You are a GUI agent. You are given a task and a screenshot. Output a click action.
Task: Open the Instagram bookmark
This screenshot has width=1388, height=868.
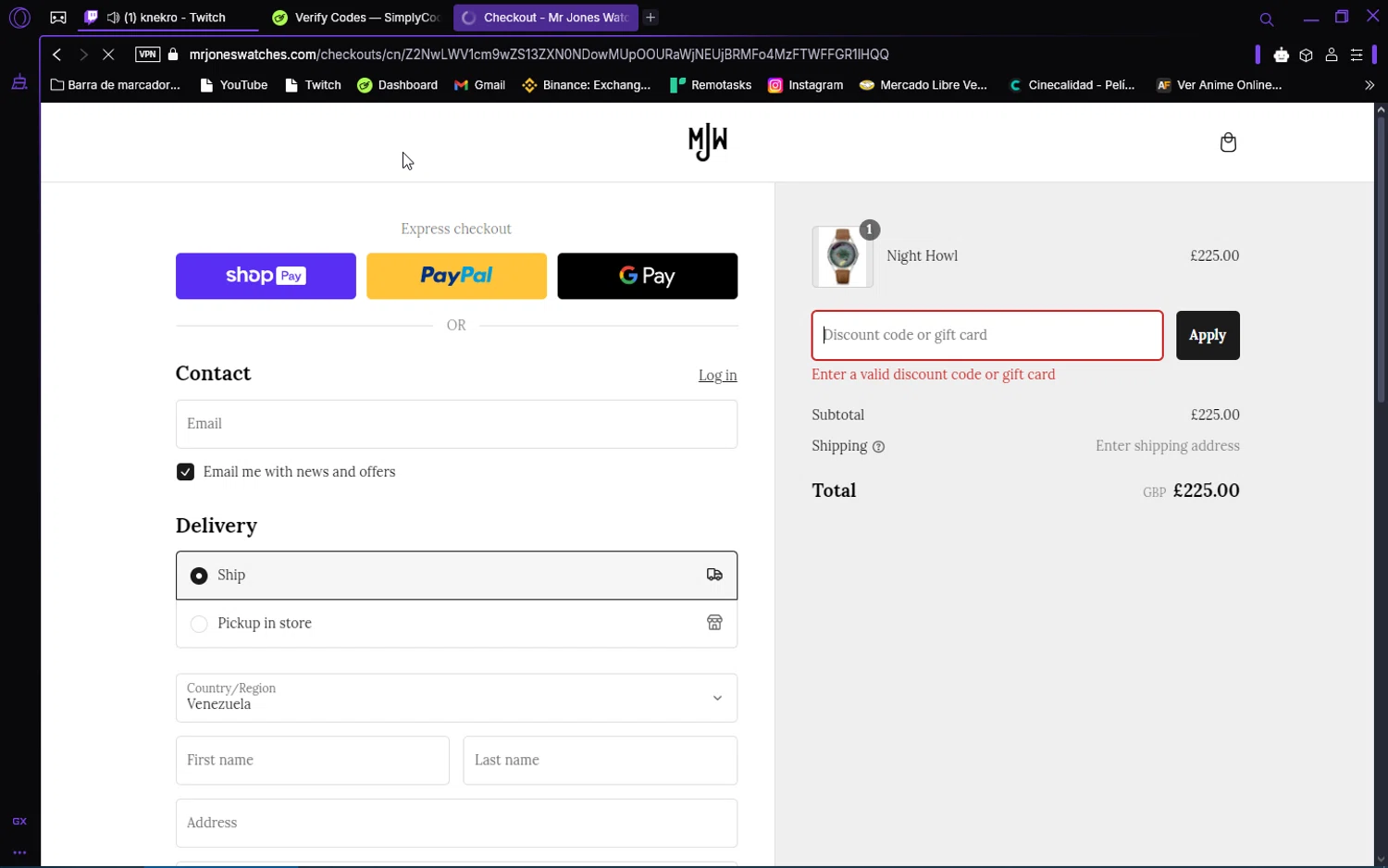806,85
